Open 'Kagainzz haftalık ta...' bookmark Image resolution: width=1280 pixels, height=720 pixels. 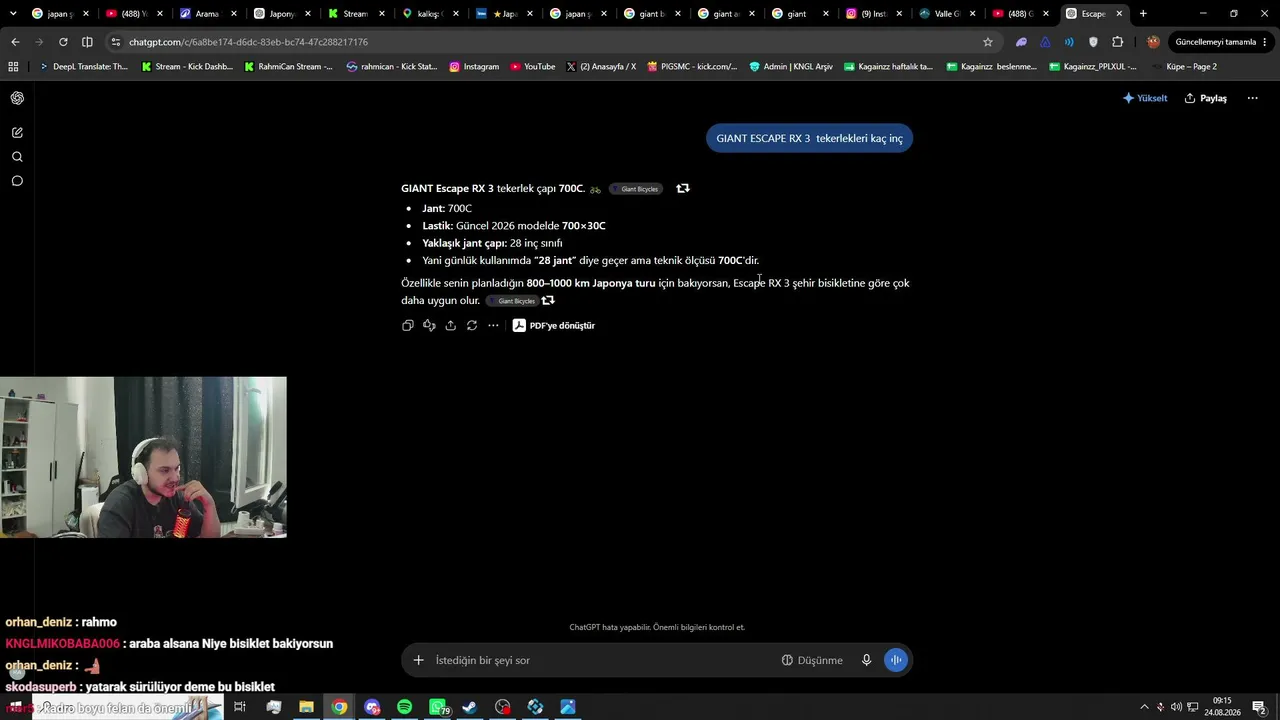[888, 67]
